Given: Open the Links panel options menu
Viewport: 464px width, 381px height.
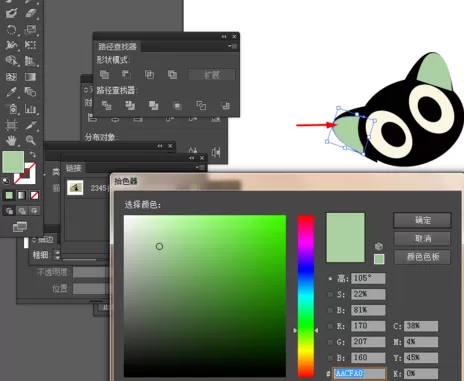Looking at the screenshot, I should (x=201, y=167).
